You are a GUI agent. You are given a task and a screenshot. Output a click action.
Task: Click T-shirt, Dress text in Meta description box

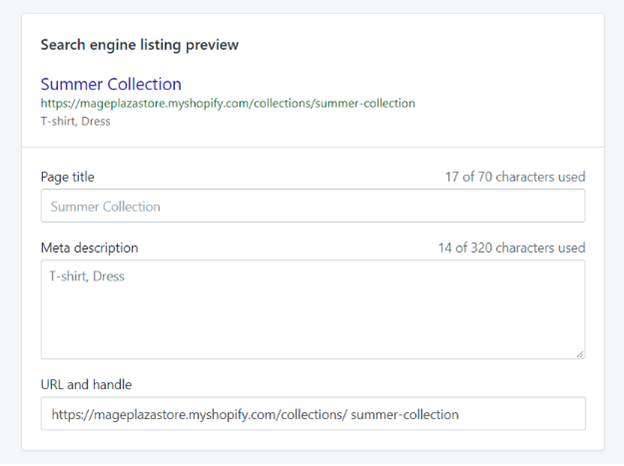[87, 276]
